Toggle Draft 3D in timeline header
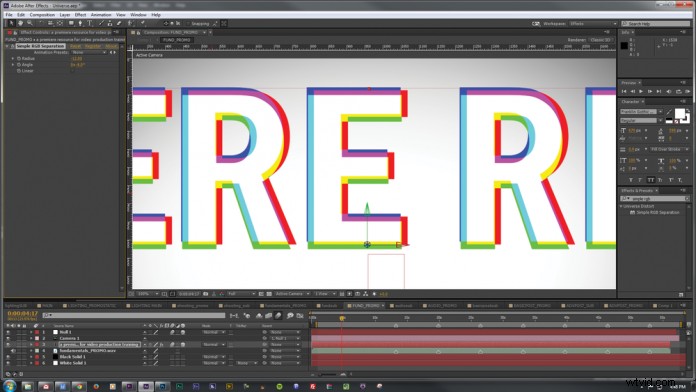696x392 pixels. (247, 316)
